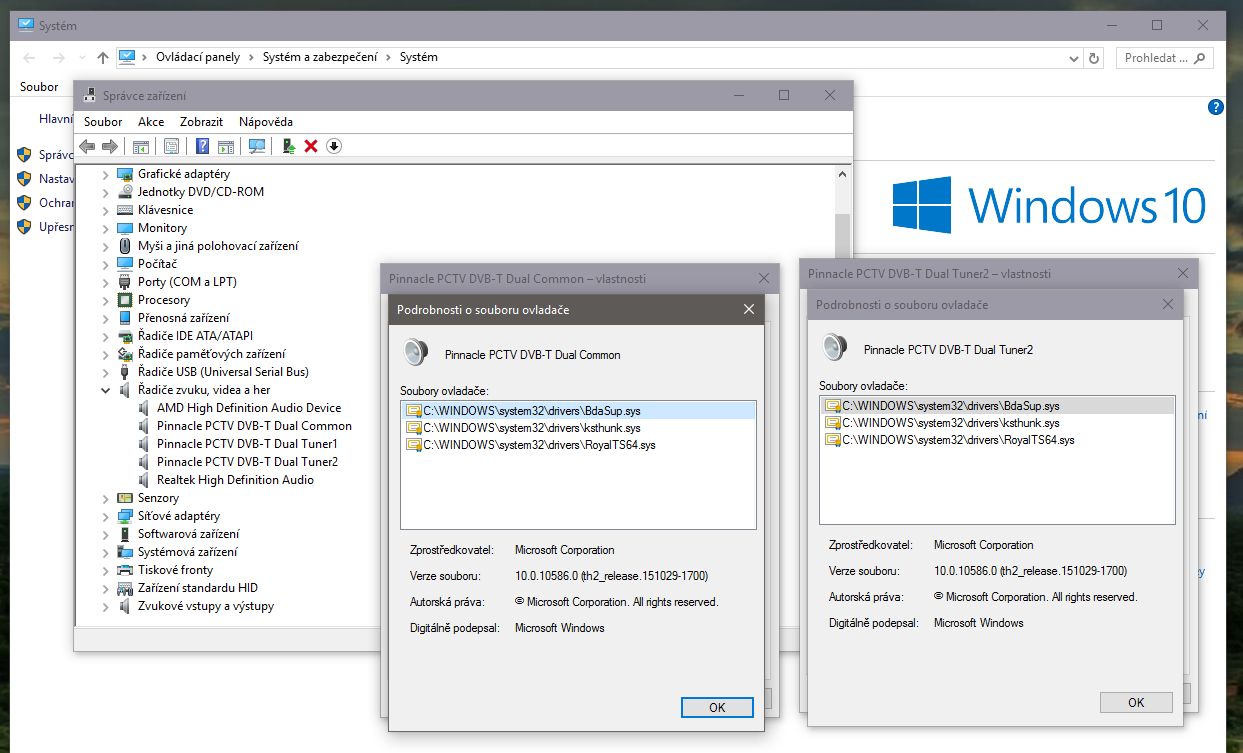Click the Update driver toolbar icon
Screen dimensions: 1243x753
(x=288, y=146)
